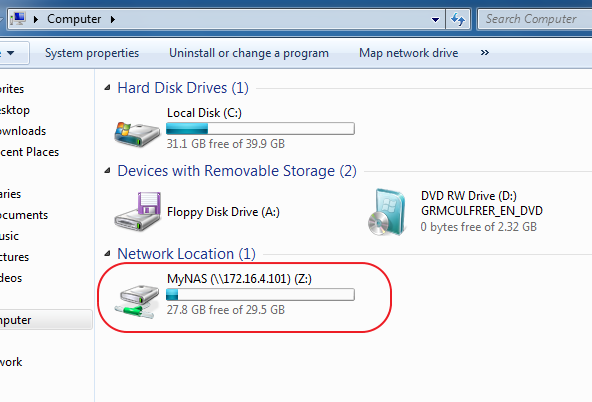Collapse Devices with Removable Storage group

pyautogui.click(x=108, y=171)
